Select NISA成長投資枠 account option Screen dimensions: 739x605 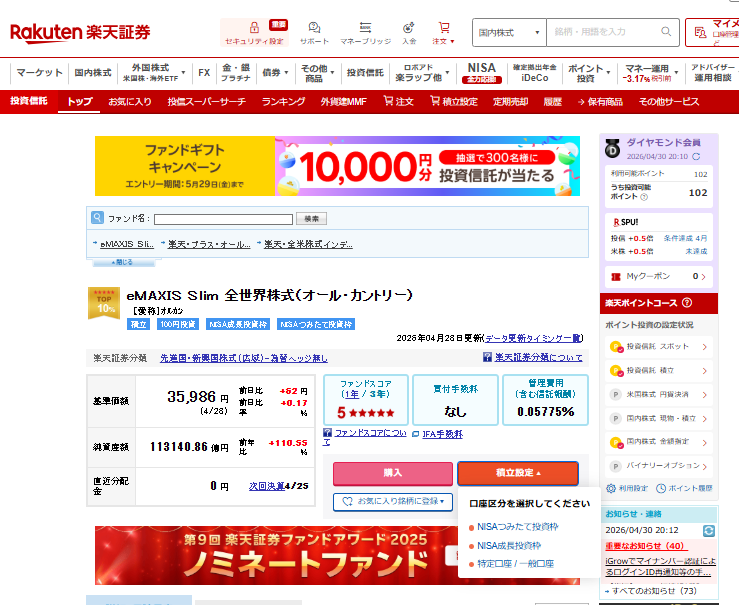(509, 546)
